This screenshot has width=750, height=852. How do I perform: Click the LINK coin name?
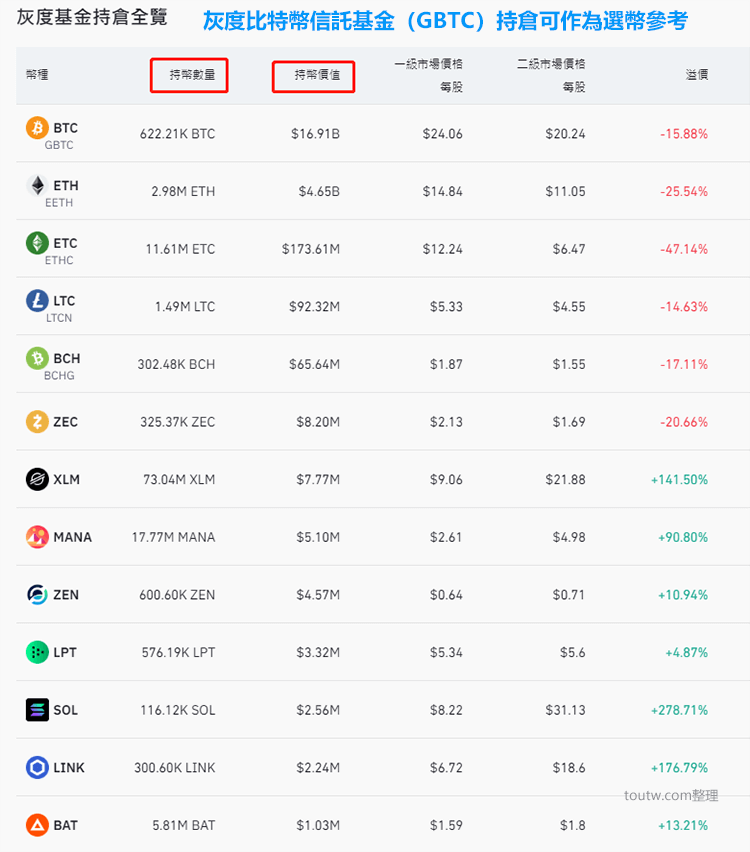(68, 767)
